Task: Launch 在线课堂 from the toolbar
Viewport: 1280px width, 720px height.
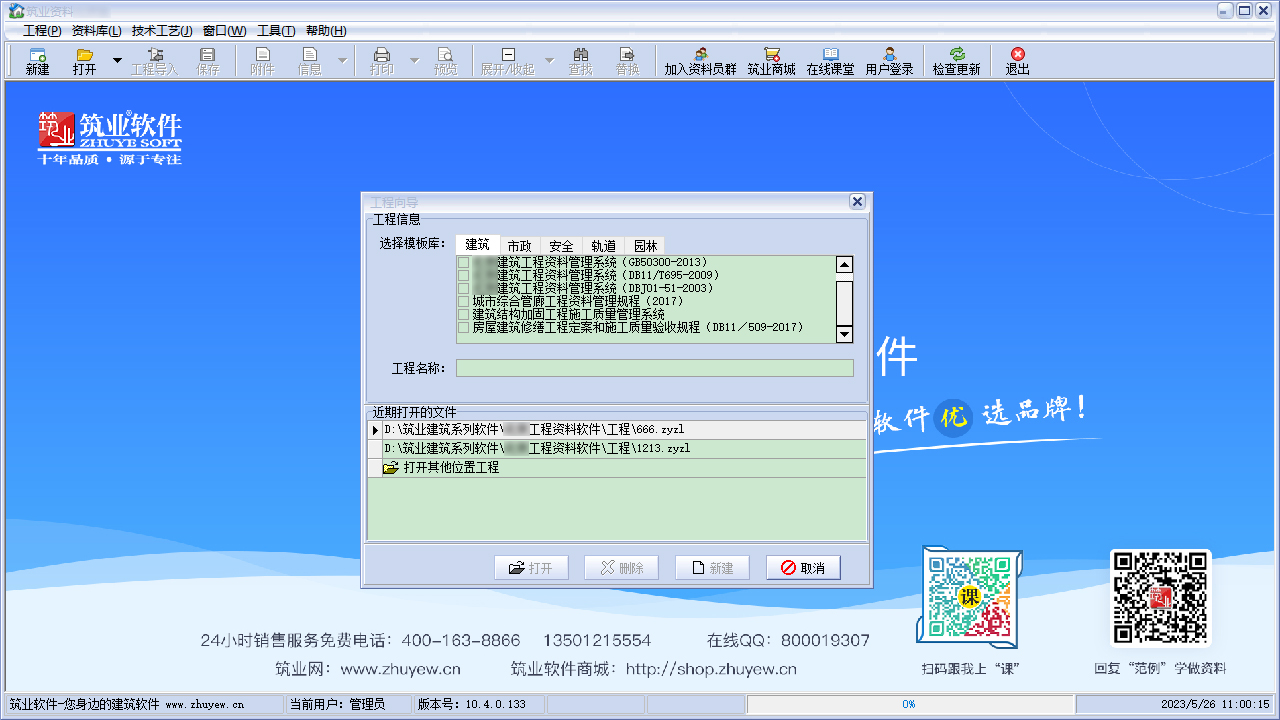Action: point(830,60)
